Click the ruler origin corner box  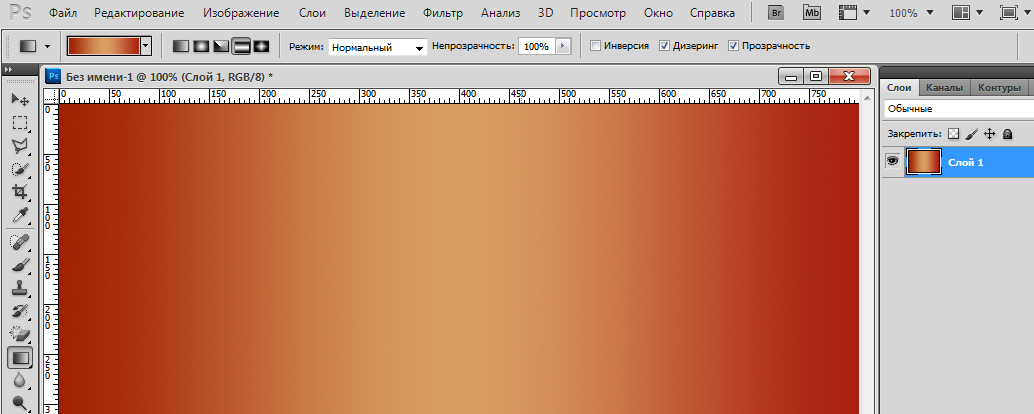(50, 96)
